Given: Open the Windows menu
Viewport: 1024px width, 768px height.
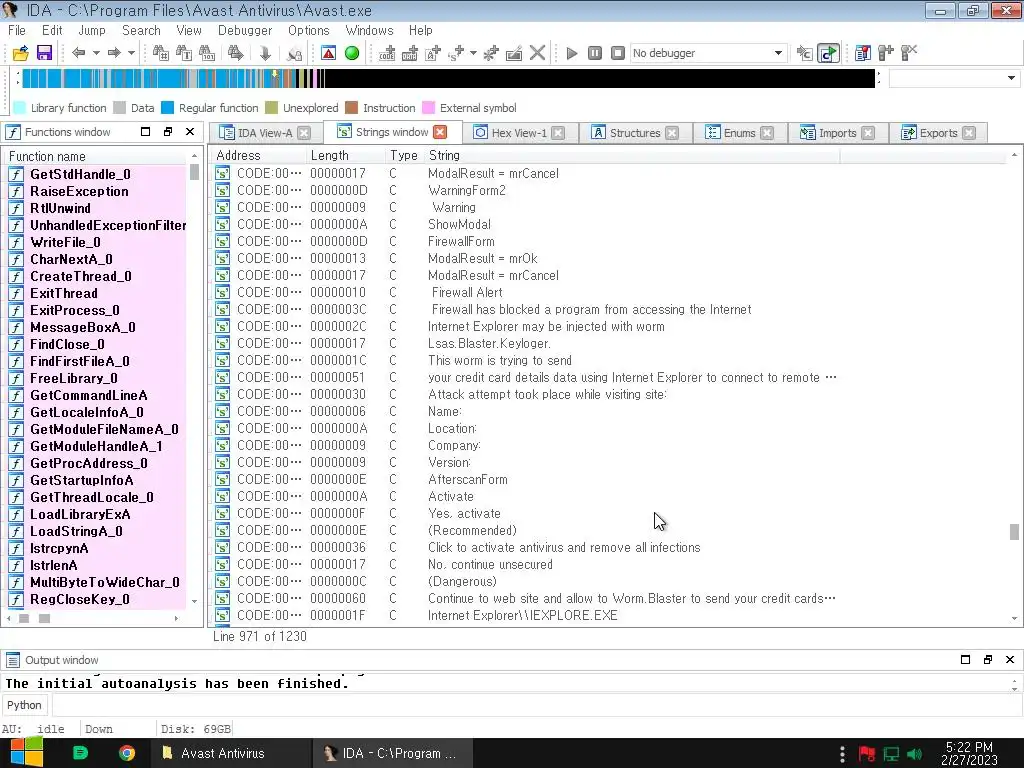Looking at the screenshot, I should coord(370,30).
